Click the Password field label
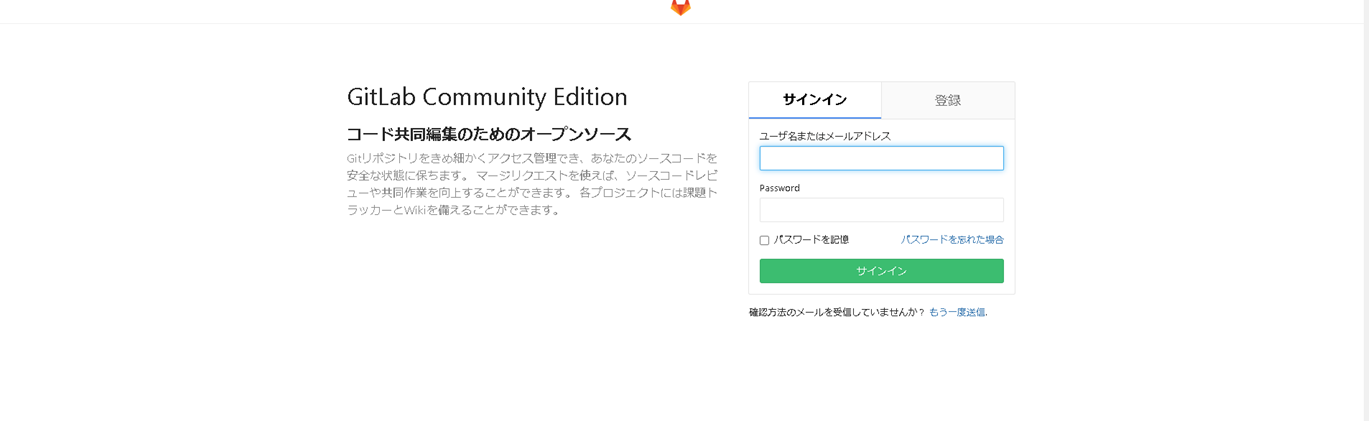 (779, 188)
